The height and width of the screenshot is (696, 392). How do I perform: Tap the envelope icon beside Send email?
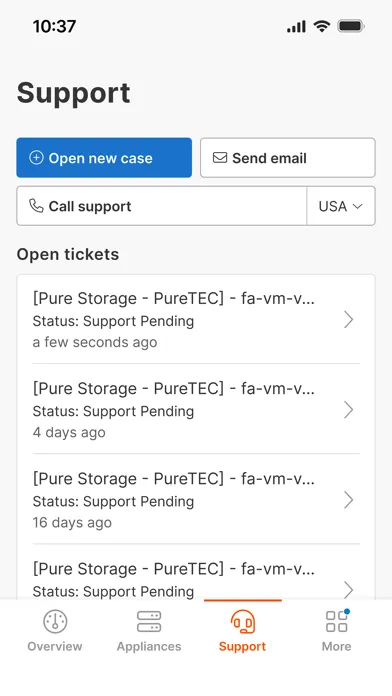pos(220,158)
